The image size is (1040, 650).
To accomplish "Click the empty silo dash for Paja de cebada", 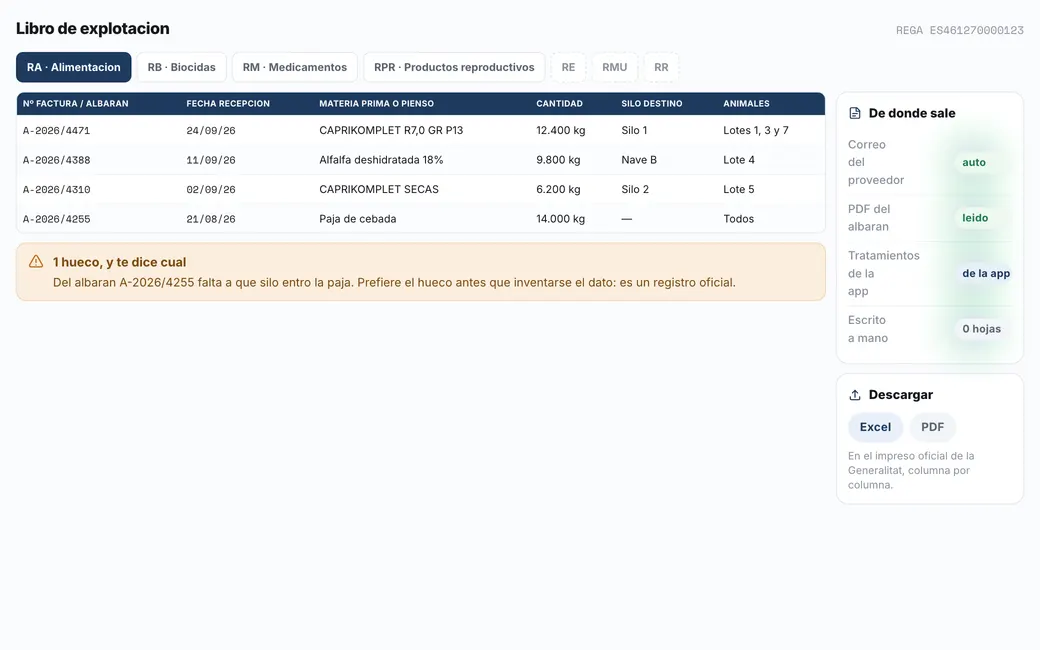I will (x=627, y=219).
